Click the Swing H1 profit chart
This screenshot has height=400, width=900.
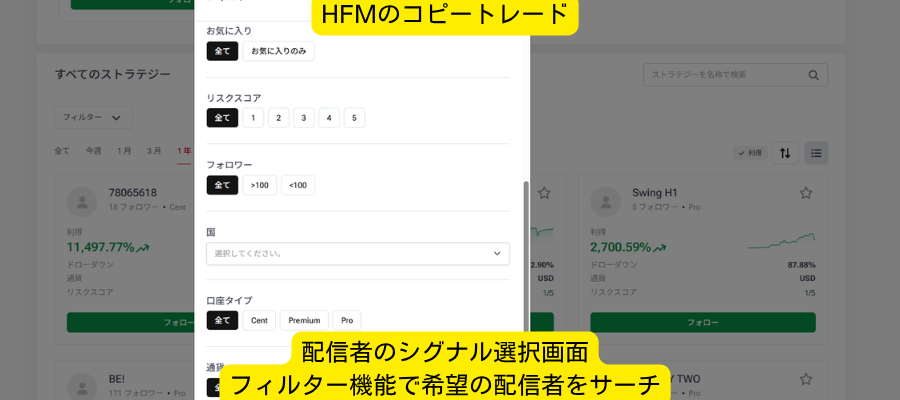782,242
